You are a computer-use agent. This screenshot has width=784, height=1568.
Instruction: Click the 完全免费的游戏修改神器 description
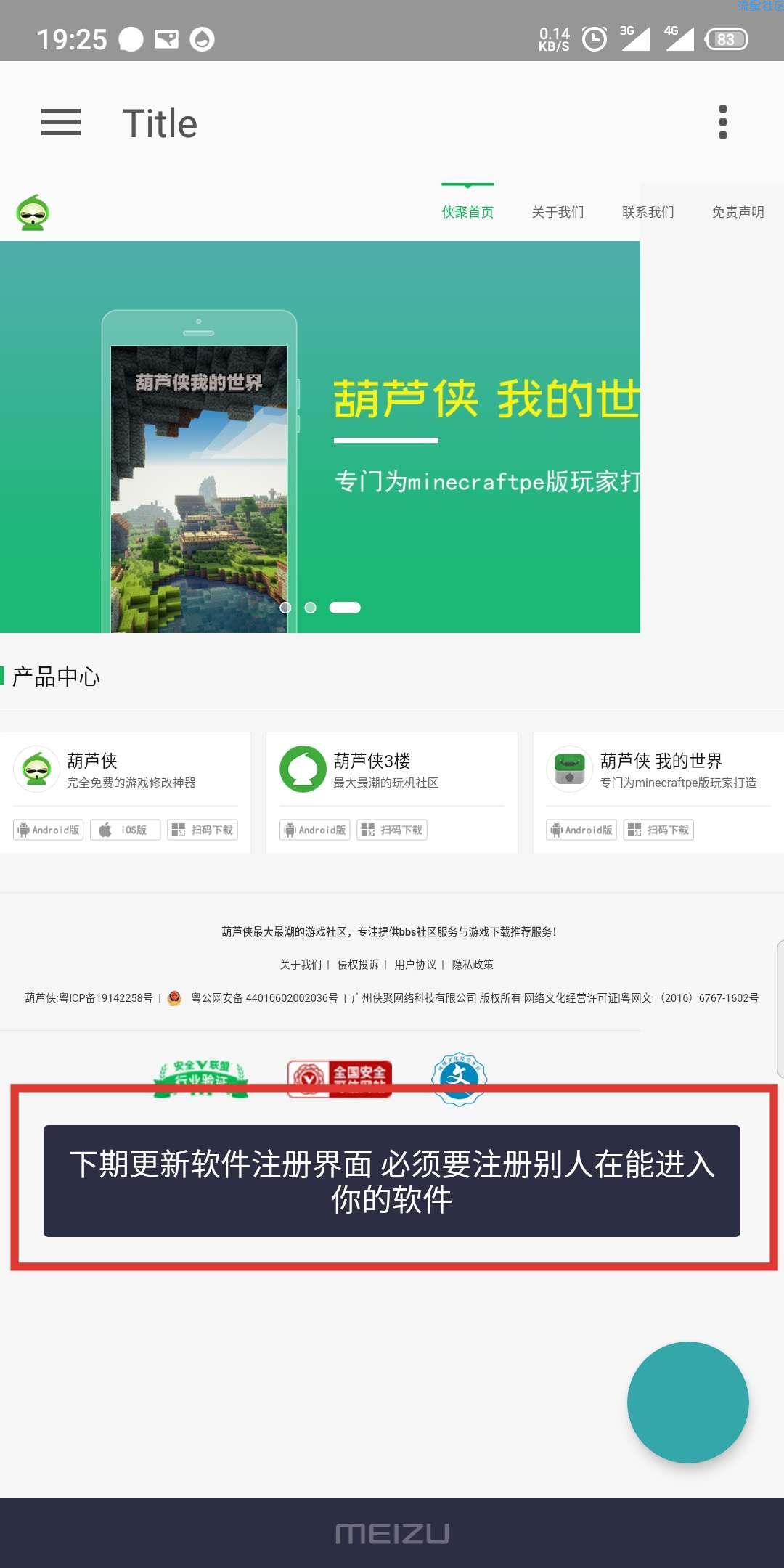tap(131, 783)
